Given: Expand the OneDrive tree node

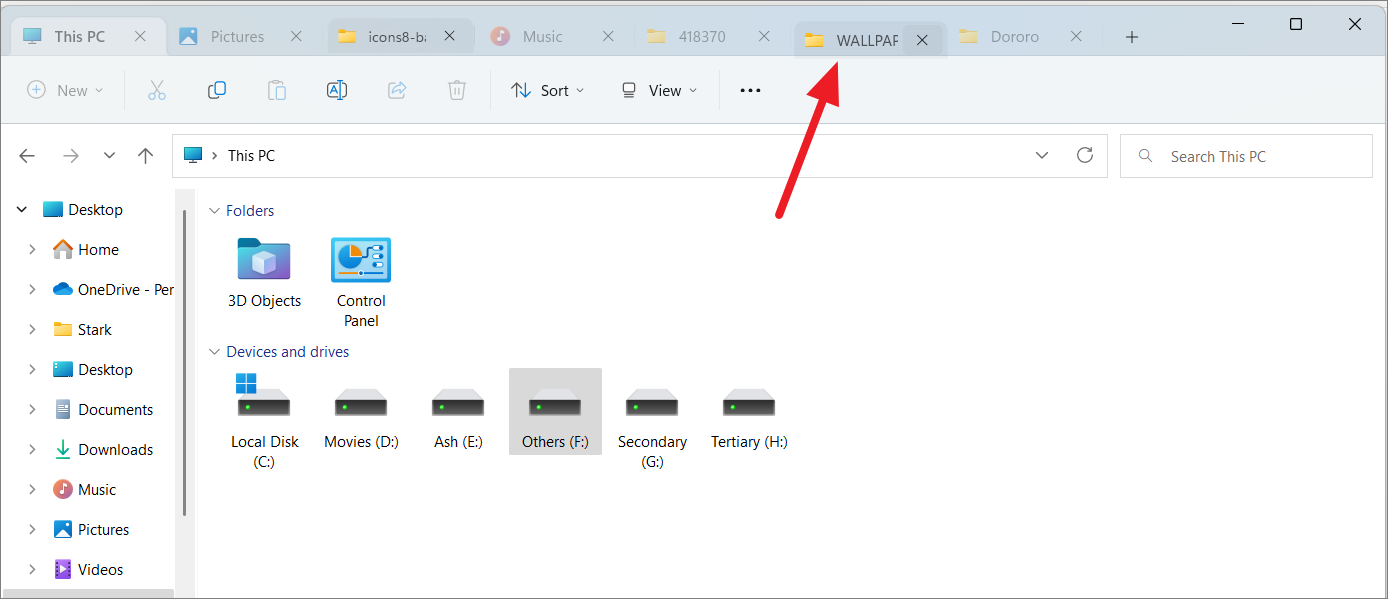Looking at the screenshot, I should click(x=32, y=290).
